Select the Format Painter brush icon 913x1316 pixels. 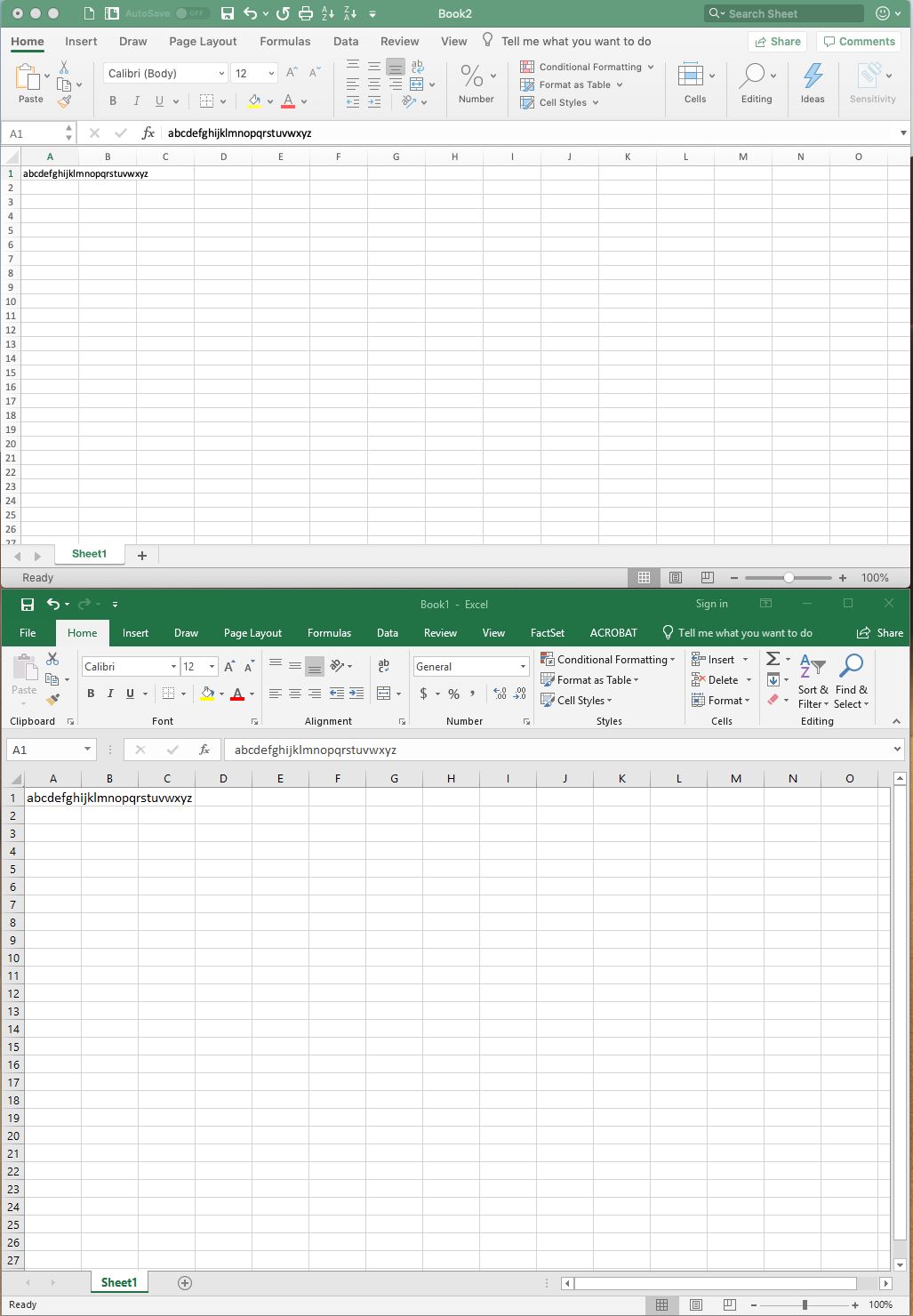pyautogui.click(x=51, y=699)
